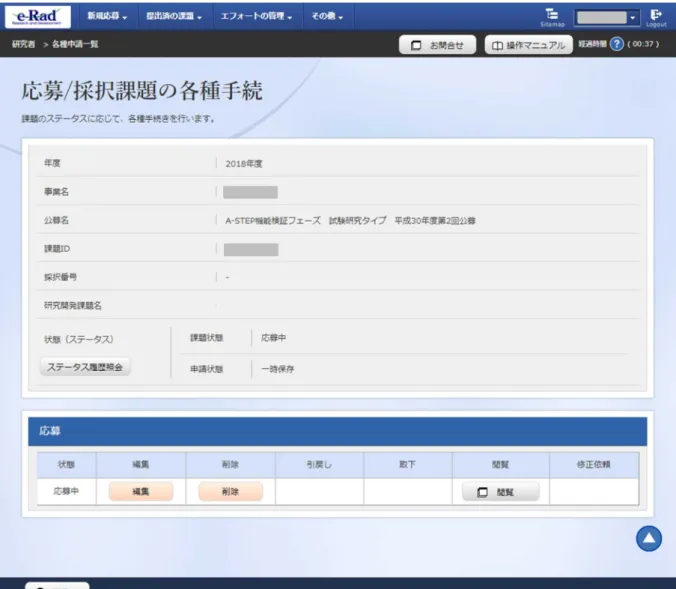Click the 2018年度 value
Image resolution: width=676 pixels, height=589 pixels.
point(244,164)
